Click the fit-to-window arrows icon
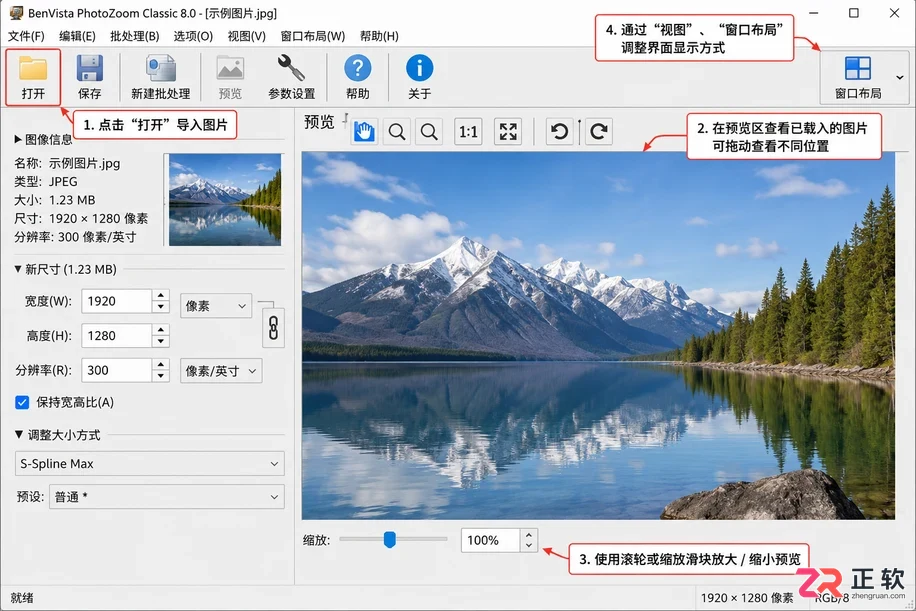Viewport: 916px width, 611px height. click(x=508, y=131)
